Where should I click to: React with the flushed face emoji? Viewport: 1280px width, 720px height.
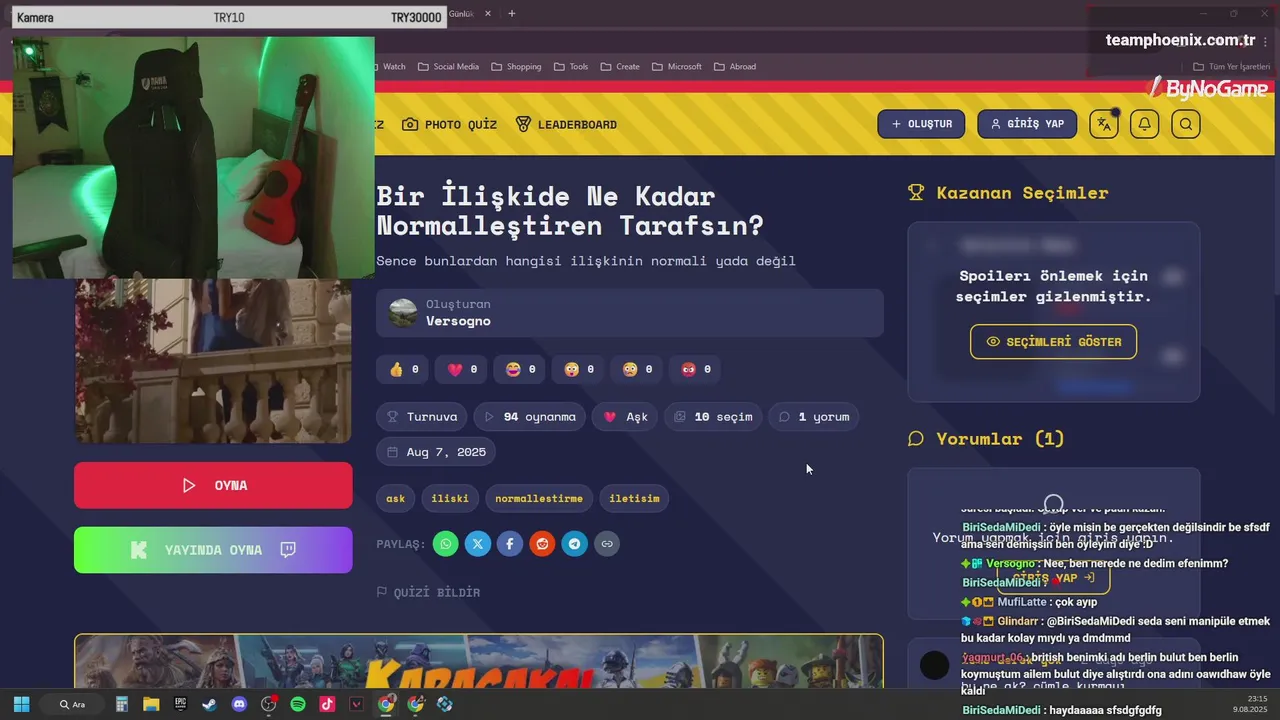(637, 369)
